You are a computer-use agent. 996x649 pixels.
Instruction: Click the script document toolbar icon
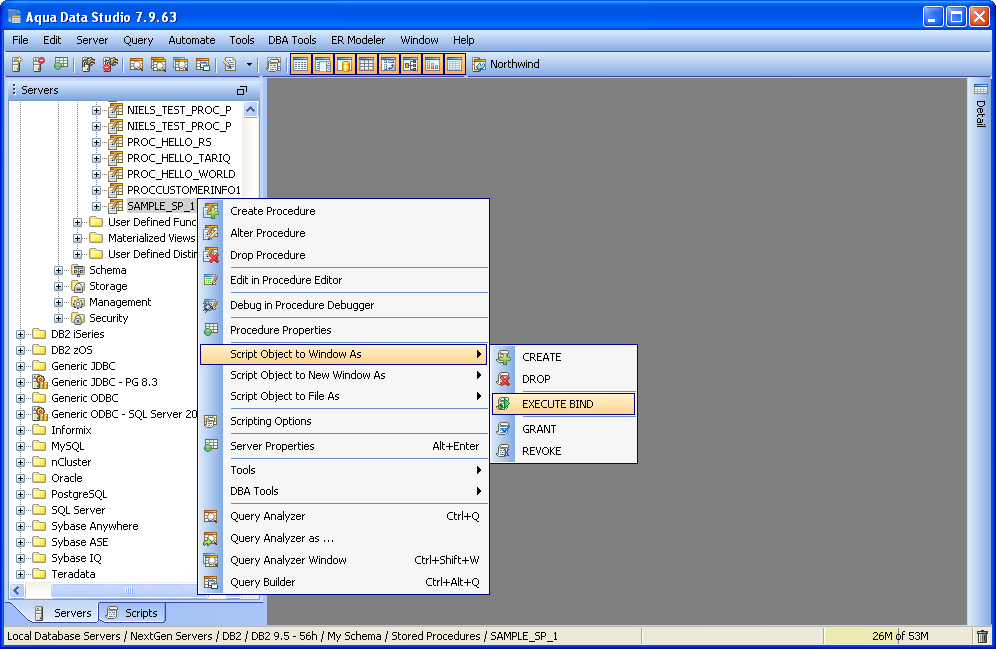[x=230, y=64]
